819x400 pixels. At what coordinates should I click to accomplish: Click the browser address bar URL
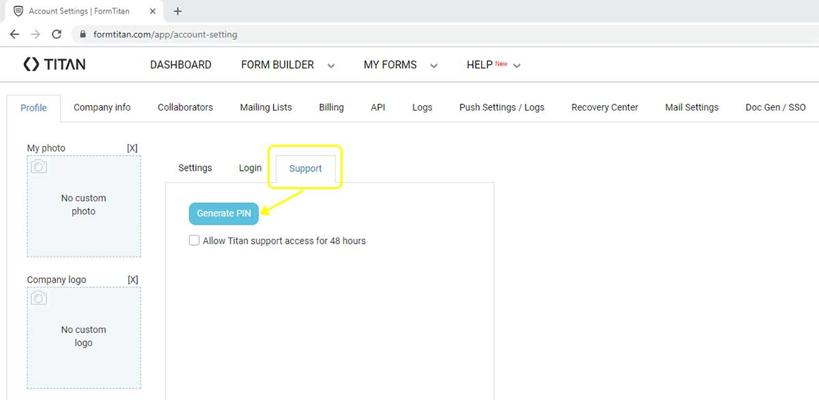[165, 34]
